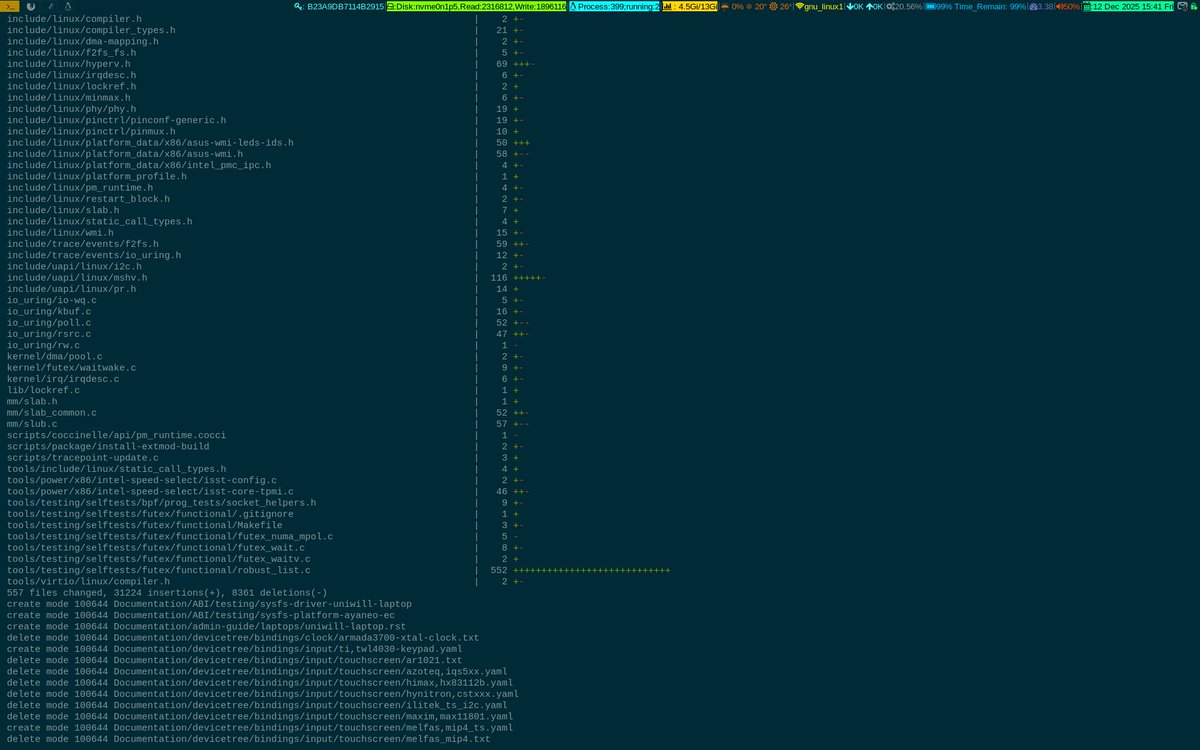Click tools/power/x86/intel-speed-select/isst-core-tpmi.c line
The image size is (1200, 750).
click(x=150, y=491)
